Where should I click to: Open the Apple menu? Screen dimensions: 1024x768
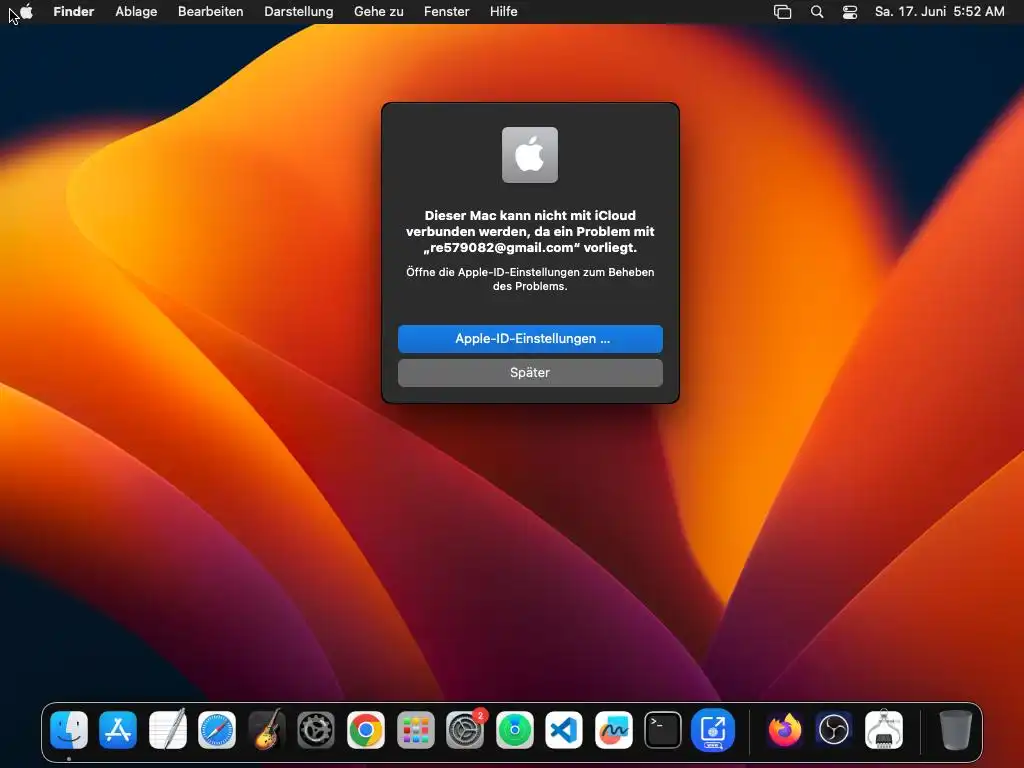[x=26, y=11]
